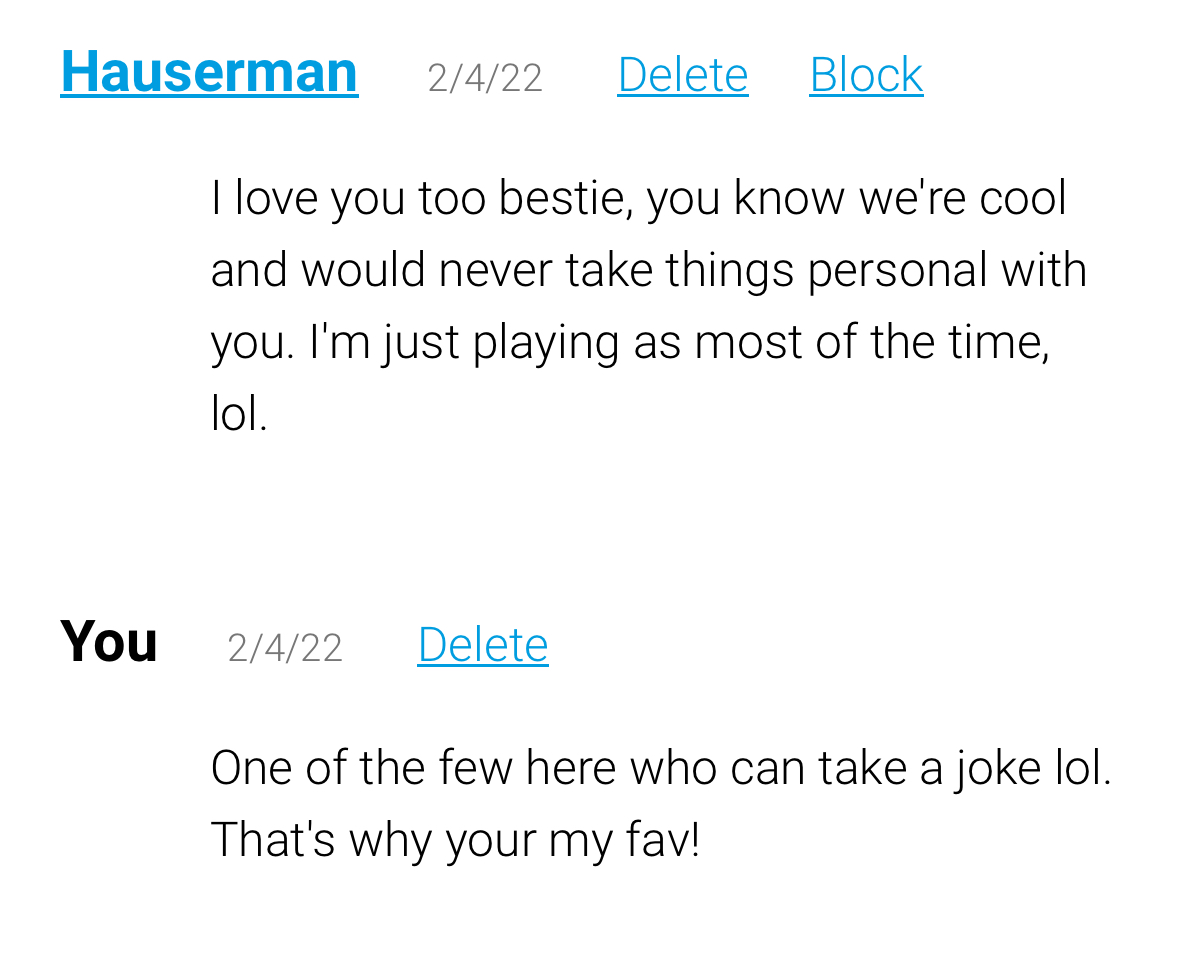The image size is (1179, 962).
Task: Delete your own reply comment
Action: point(483,645)
